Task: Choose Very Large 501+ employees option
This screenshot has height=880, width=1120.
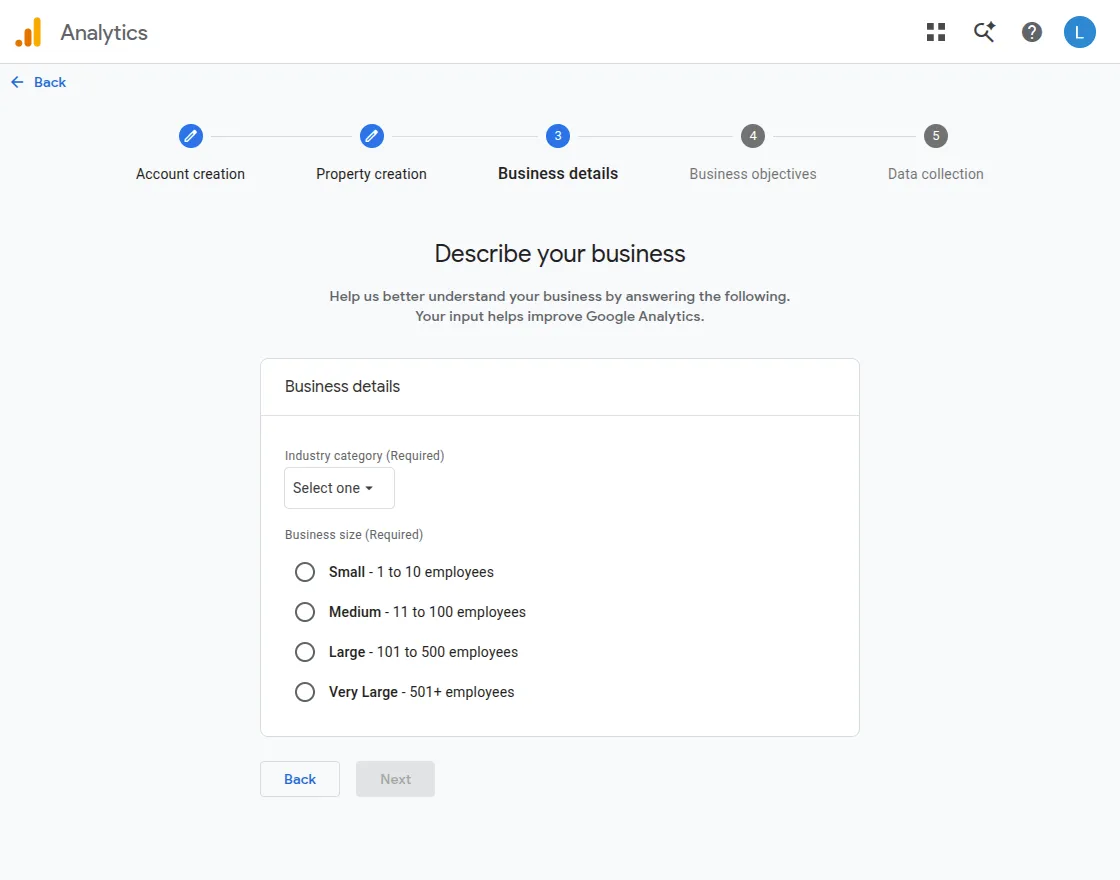Action: [x=305, y=692]
